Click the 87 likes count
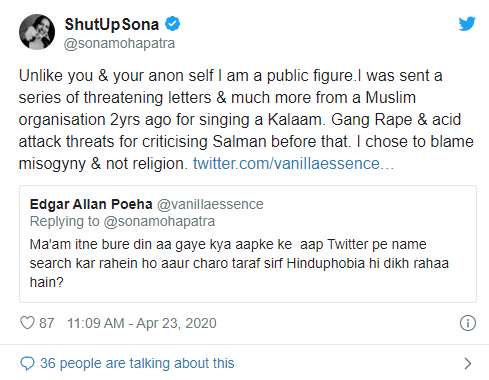The width and height of the screenshot is (489, 380). click(47, 323)
